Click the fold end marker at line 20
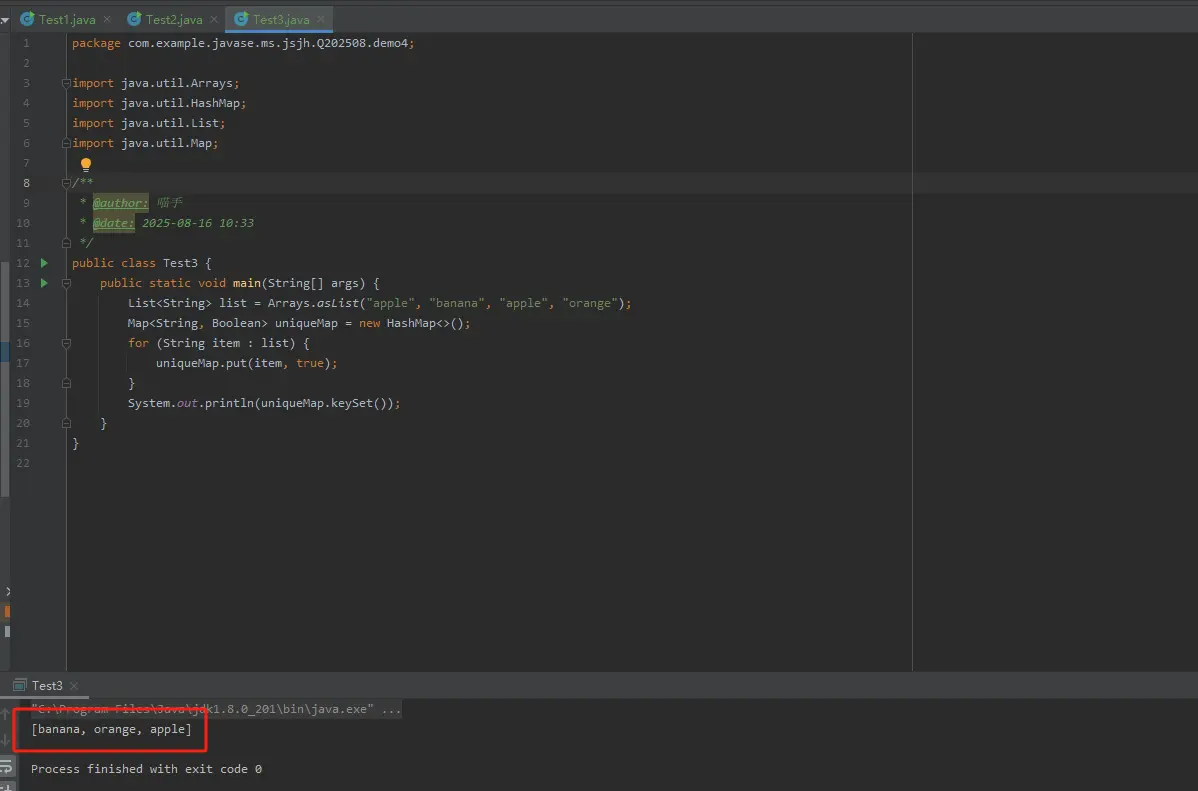The width and height of the screenshot is (1198, 791). click(66, 423)
